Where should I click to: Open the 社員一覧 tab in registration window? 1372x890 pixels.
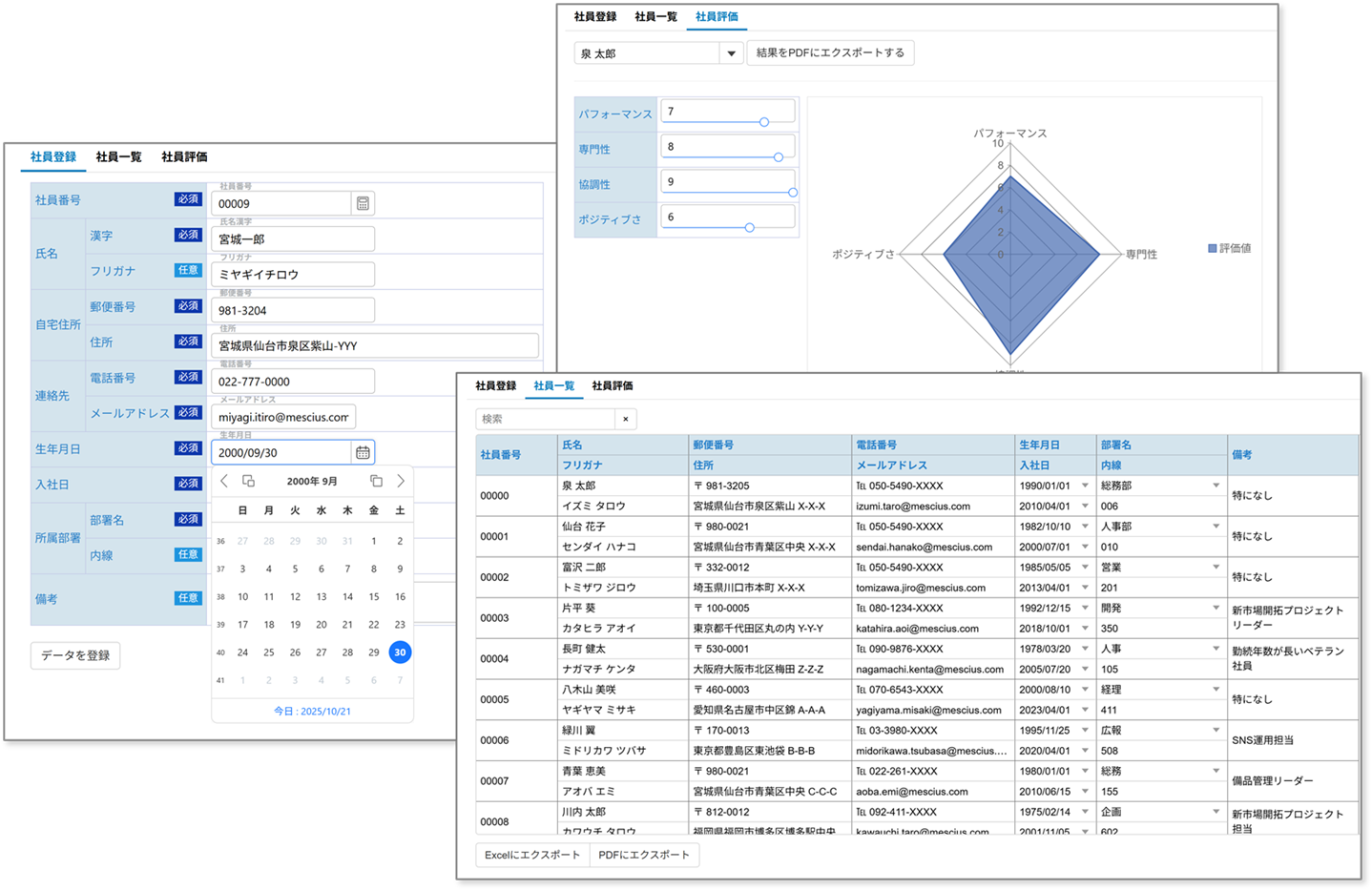pyautogui.click(x=118, y=156)
